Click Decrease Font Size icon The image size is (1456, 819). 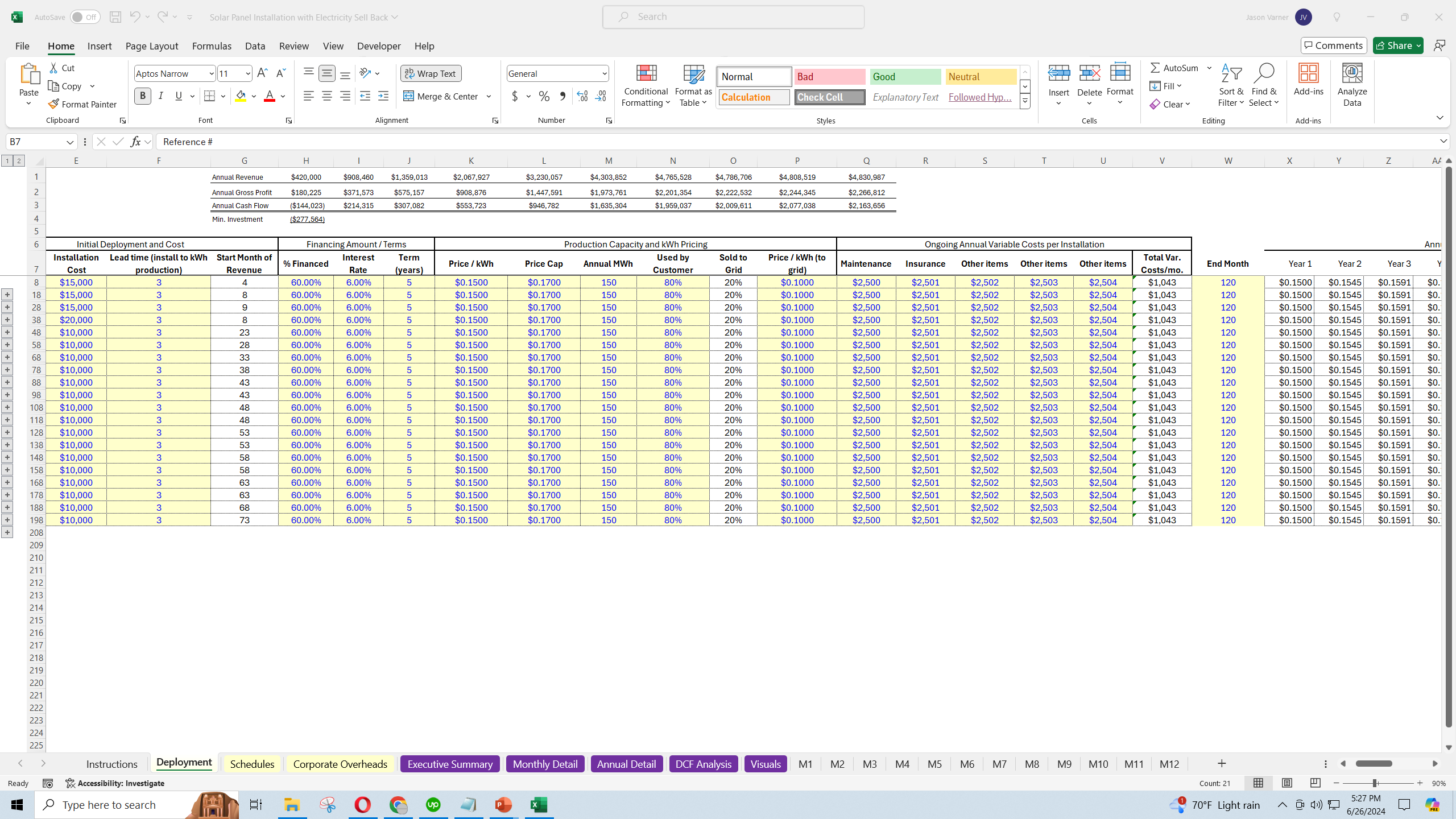pyautogui.click(x=280, y=73)
